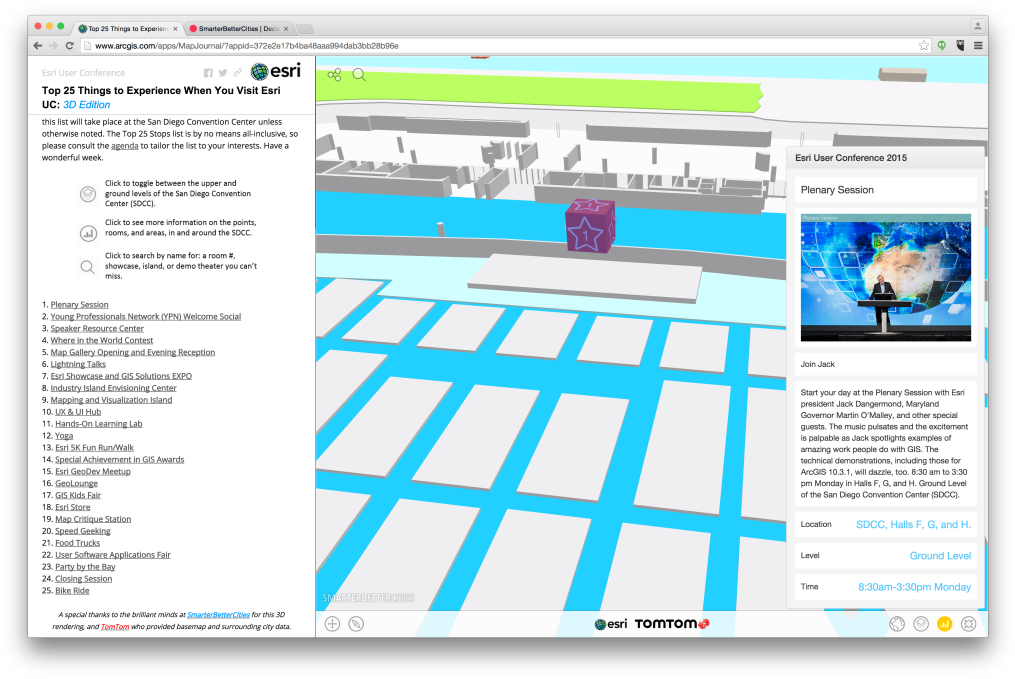Click the Facebook share icon

208,73
